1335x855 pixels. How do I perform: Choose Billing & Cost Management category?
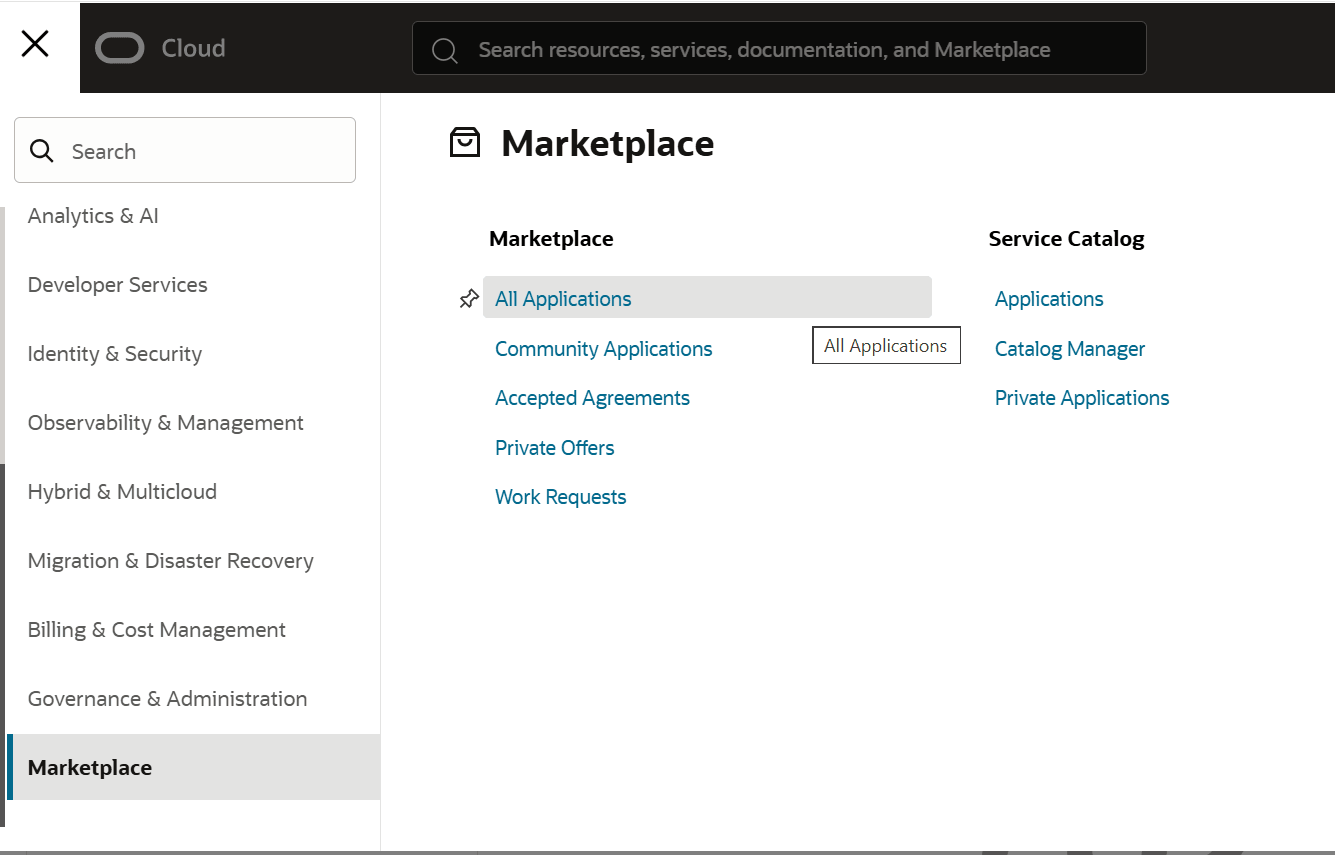(156, 630)
